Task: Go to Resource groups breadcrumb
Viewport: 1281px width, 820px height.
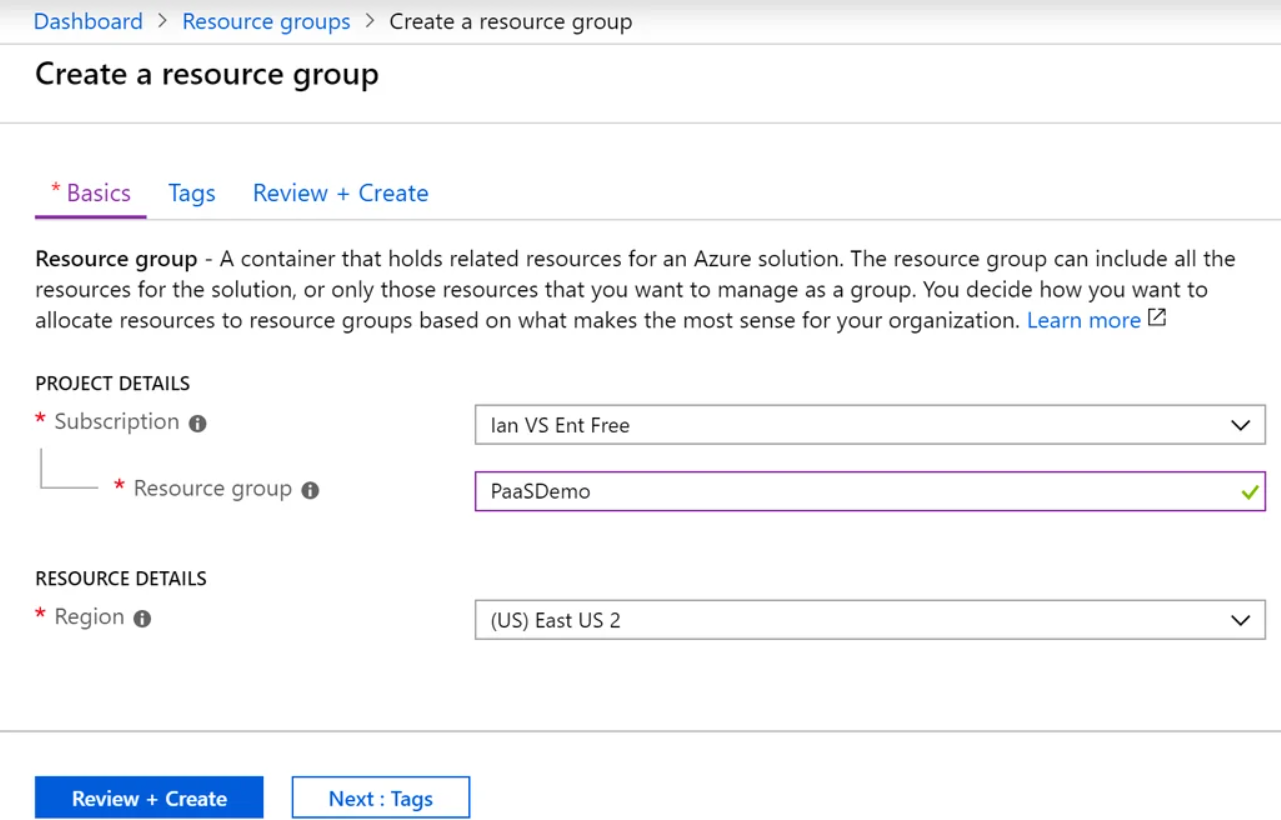Action: (266, 21)
